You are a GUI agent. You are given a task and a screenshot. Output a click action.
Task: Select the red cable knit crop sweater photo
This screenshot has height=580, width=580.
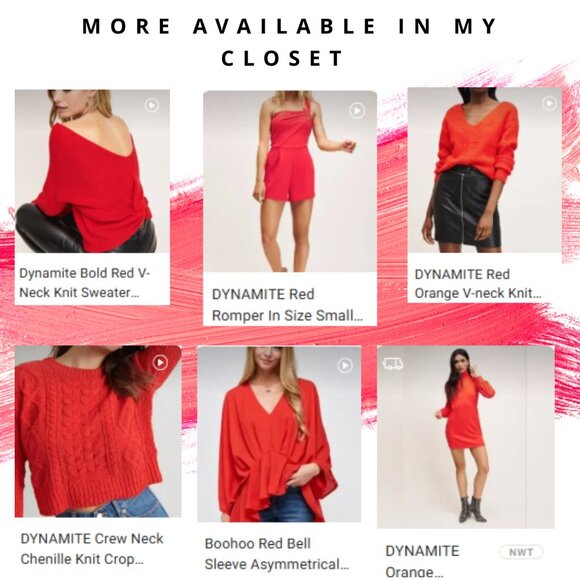coord(98,431)
